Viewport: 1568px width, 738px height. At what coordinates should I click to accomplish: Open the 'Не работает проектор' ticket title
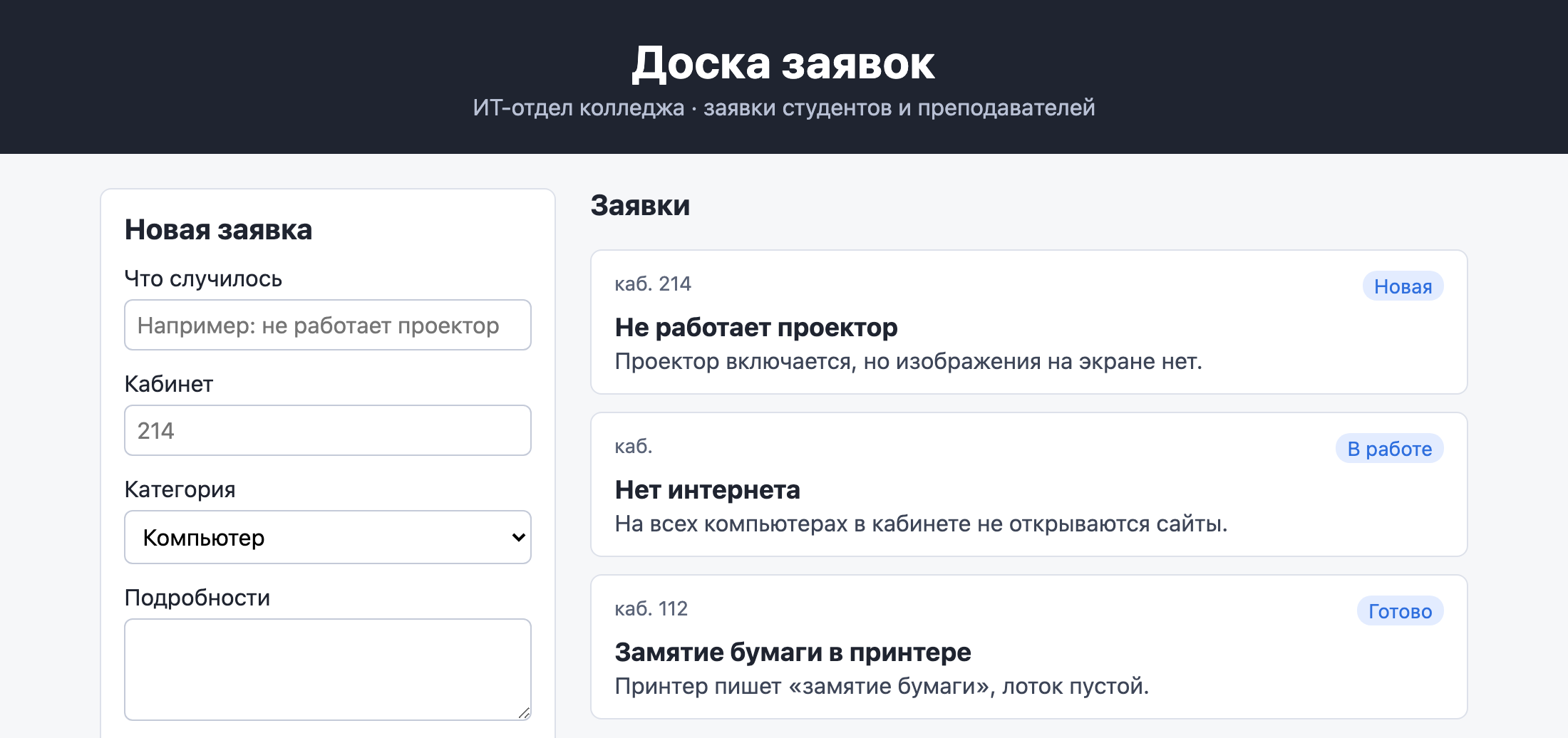[756, 328]
